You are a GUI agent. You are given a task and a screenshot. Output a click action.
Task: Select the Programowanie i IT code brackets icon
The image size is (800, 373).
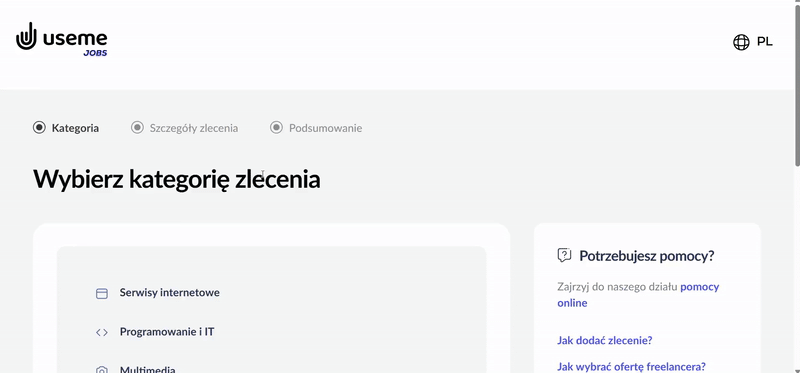102,333
